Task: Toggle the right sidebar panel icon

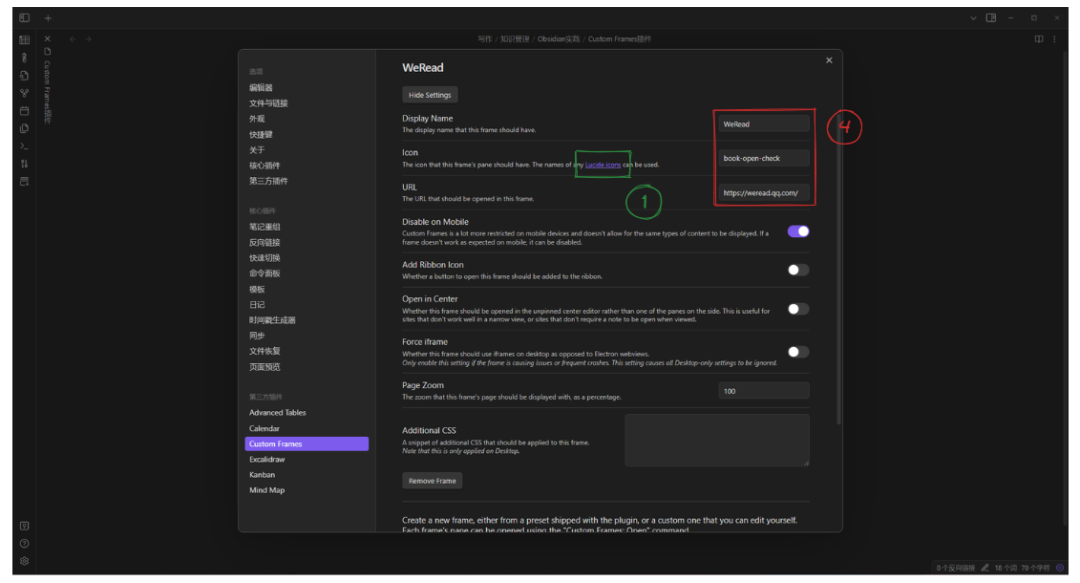Action: pos(991,18)
